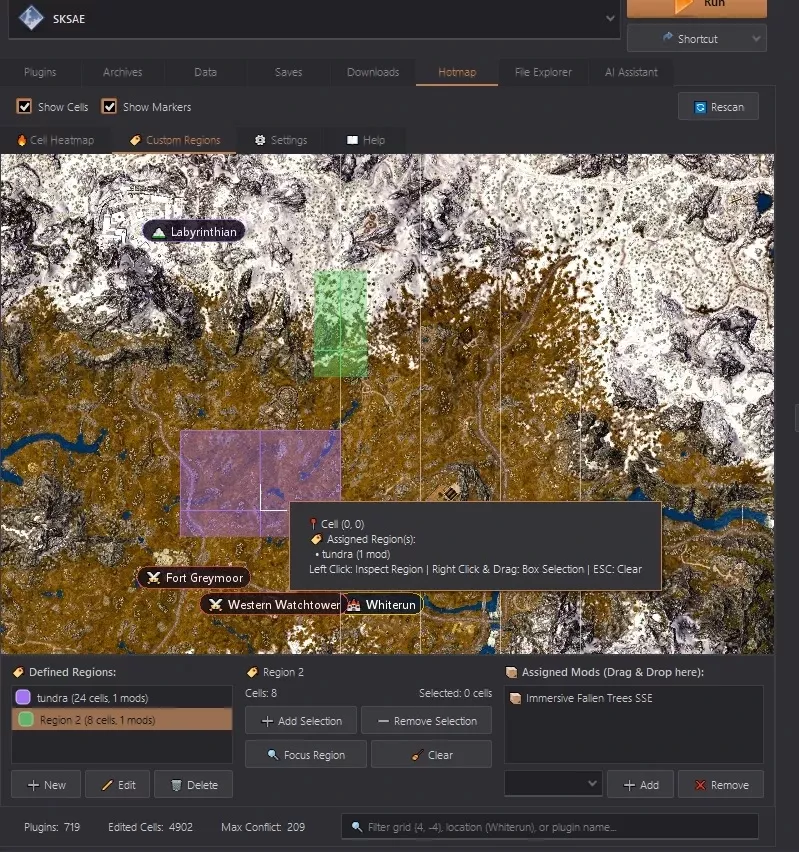
Task: Switch to the Downloads tab
Action: (373, 72)
